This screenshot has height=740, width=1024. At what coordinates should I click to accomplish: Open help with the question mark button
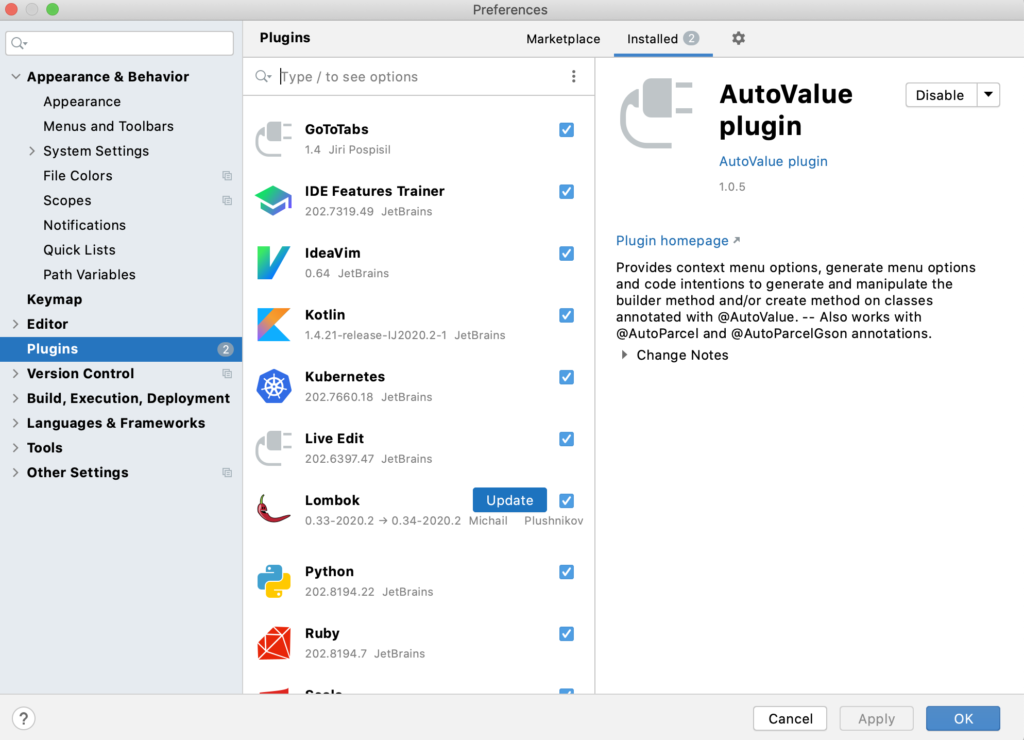[24, 718]
